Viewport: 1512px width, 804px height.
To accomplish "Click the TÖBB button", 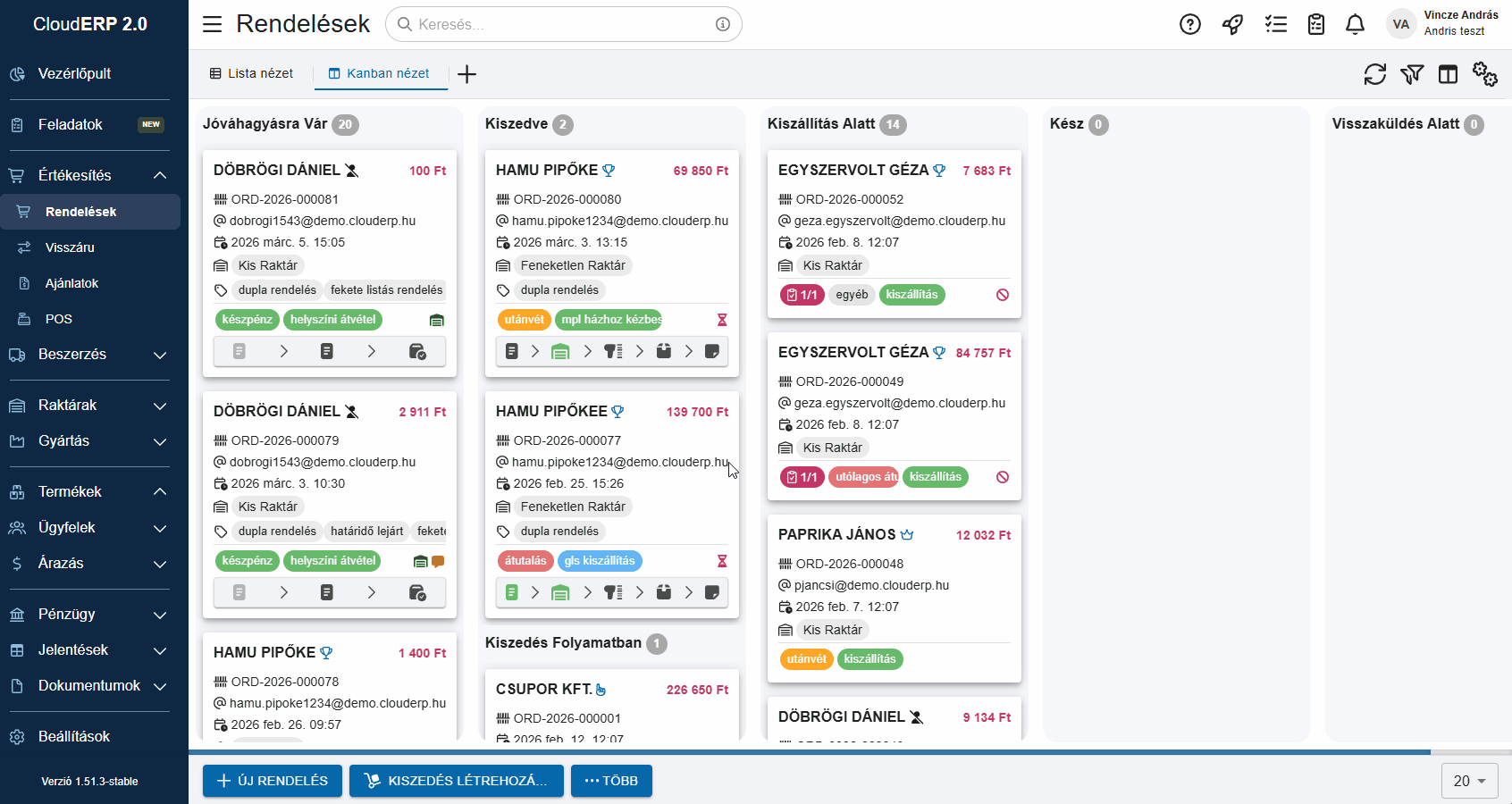I will [x=611, y=781].
